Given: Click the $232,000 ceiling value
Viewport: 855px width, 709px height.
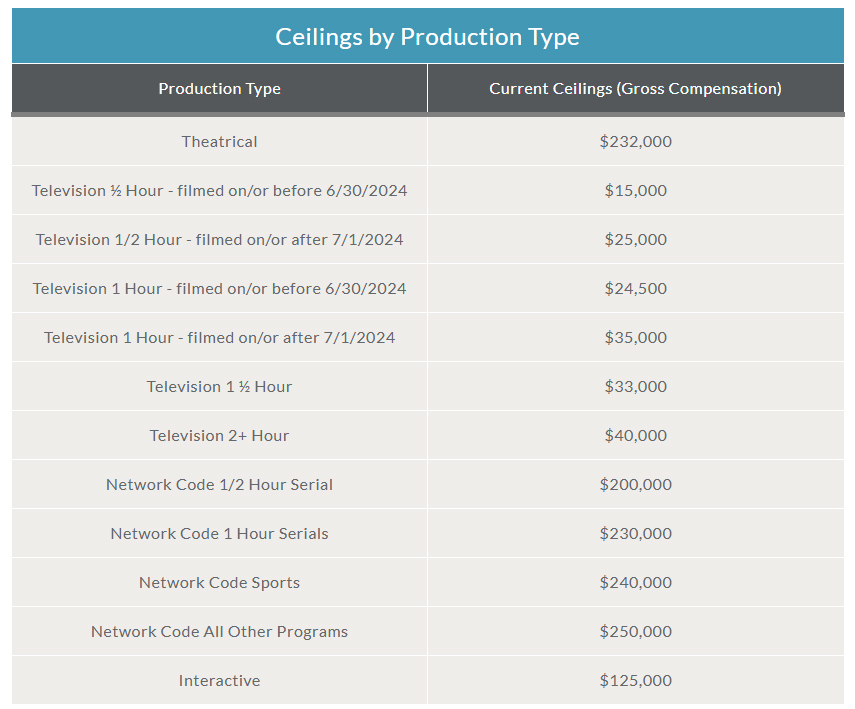Looking at the screenshot, I should [x=635, y=141].
